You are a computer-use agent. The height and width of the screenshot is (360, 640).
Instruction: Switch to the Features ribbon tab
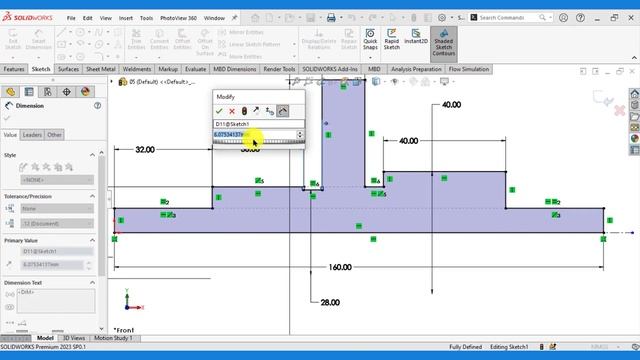(x=14, y=69)
